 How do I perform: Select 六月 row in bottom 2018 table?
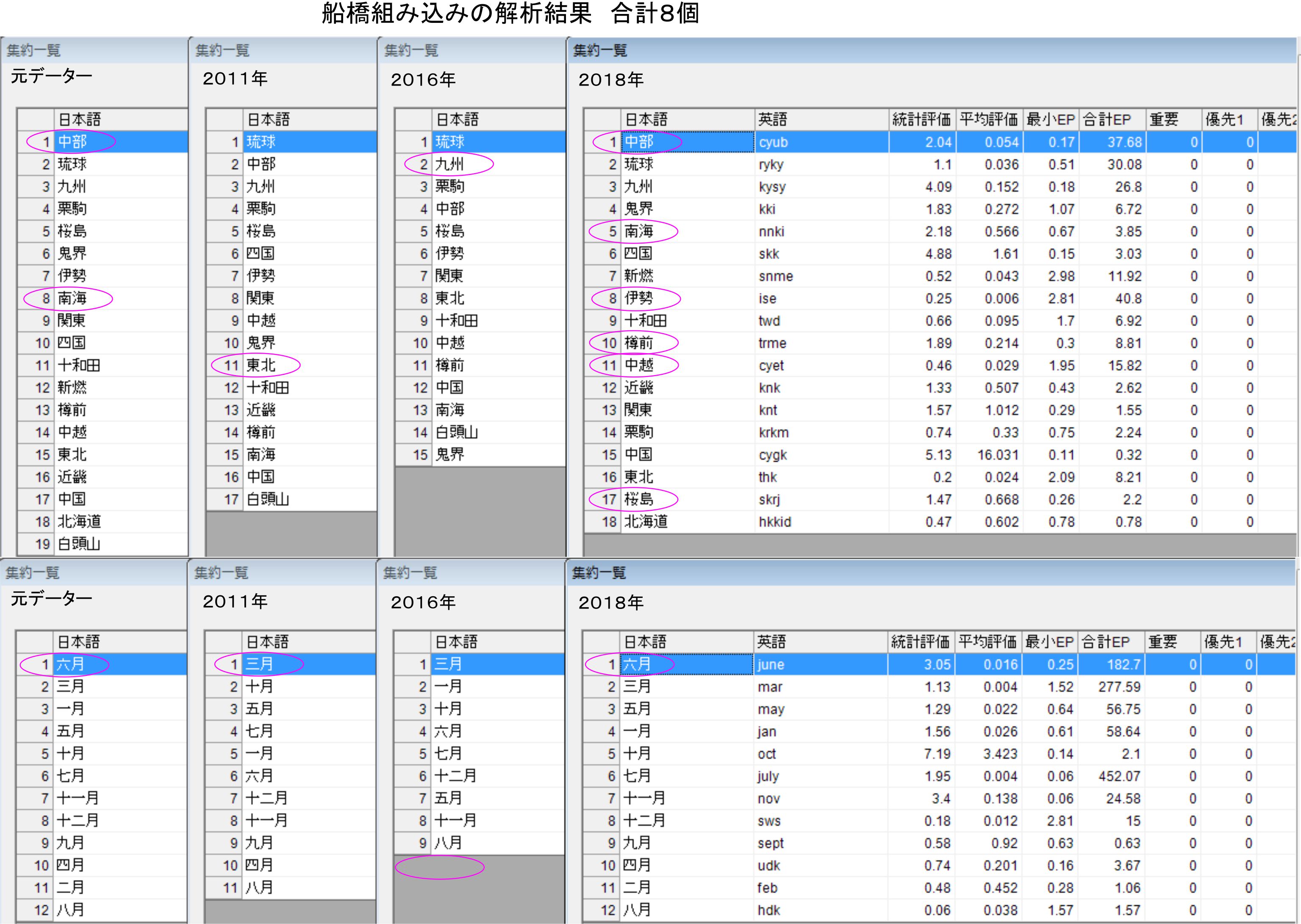(x=636, y=664)
